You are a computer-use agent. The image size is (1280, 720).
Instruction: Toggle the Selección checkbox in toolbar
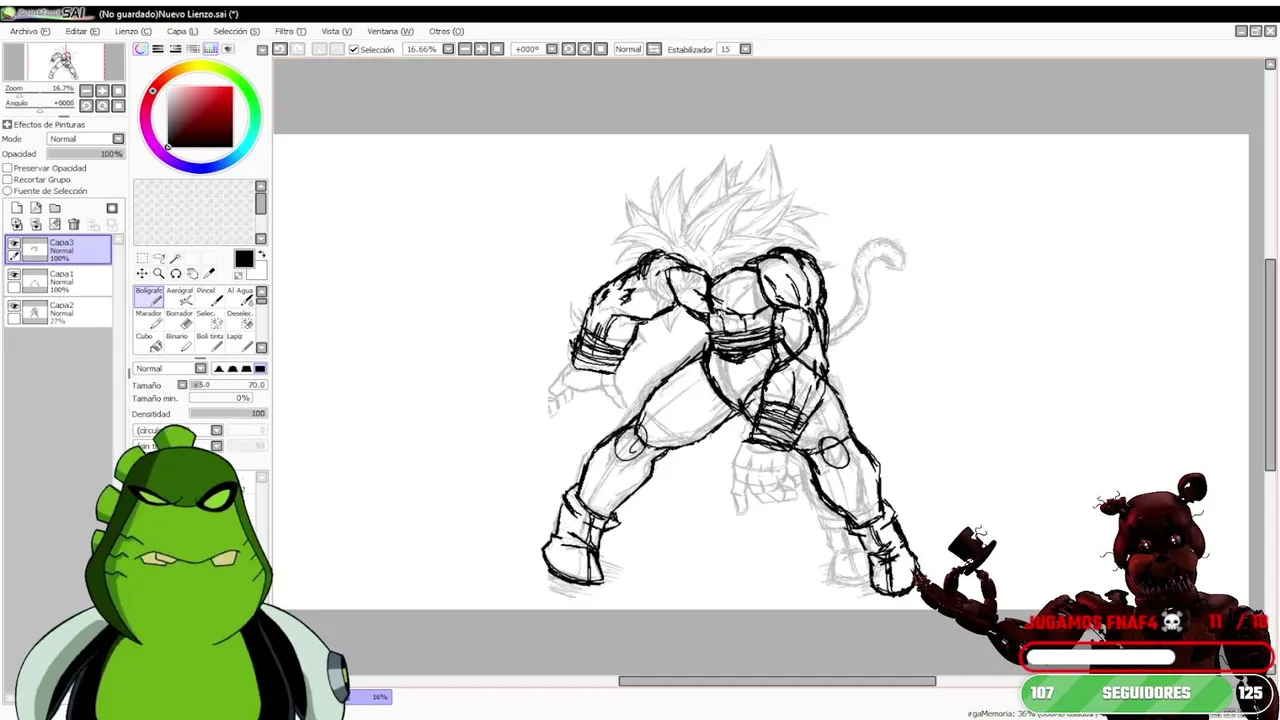point(353,49)
